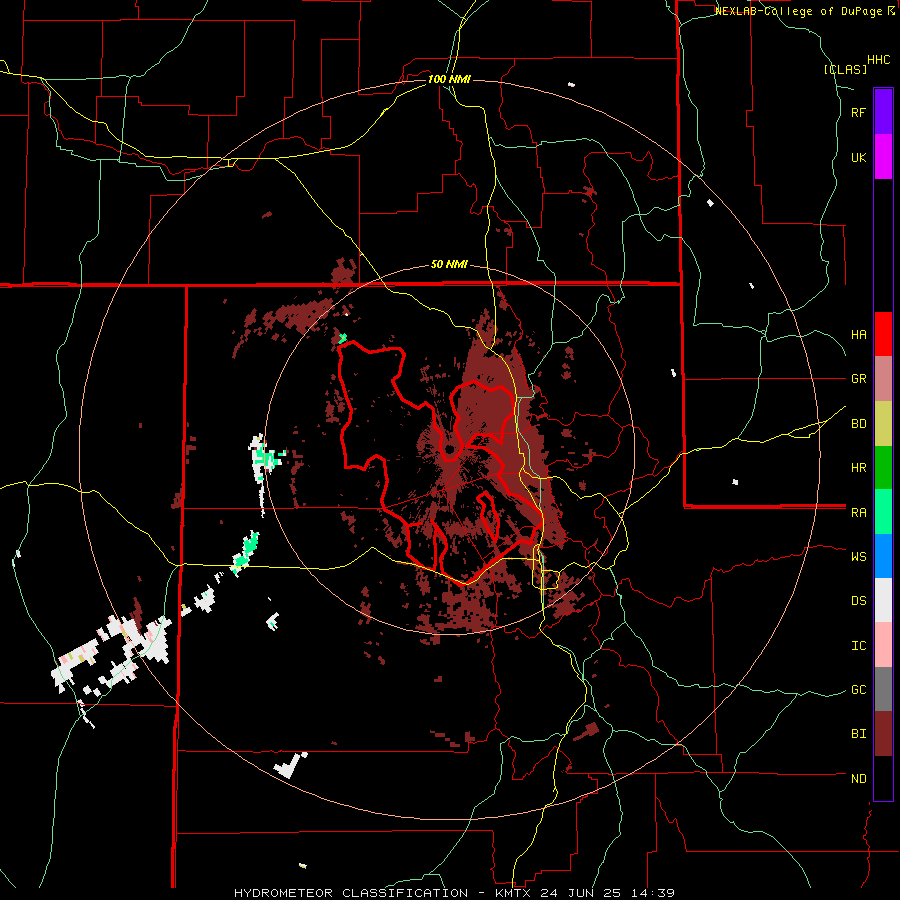
Task: Click the Hydrometeor Classification KMTX caption
Action: [x=454, y=893]
